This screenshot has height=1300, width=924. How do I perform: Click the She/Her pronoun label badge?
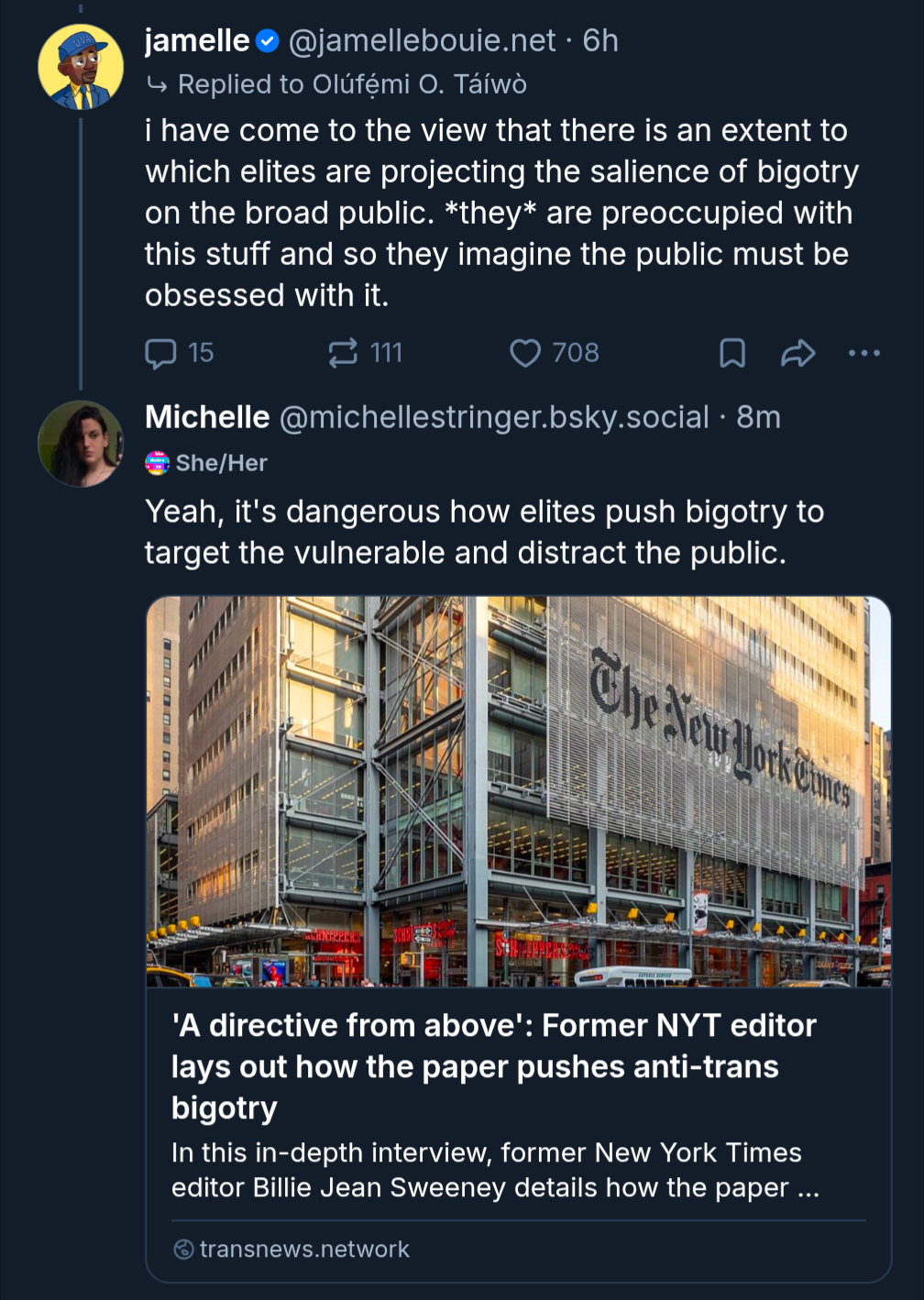point(206,463)
